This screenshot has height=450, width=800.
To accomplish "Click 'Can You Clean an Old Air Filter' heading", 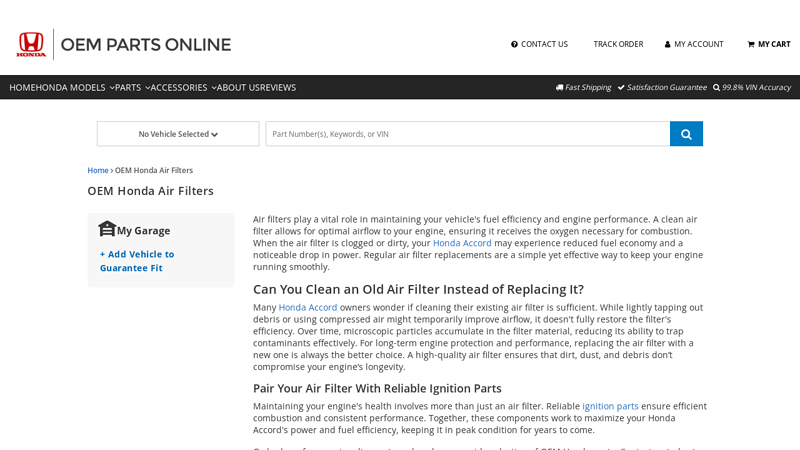I will point(418,289).
